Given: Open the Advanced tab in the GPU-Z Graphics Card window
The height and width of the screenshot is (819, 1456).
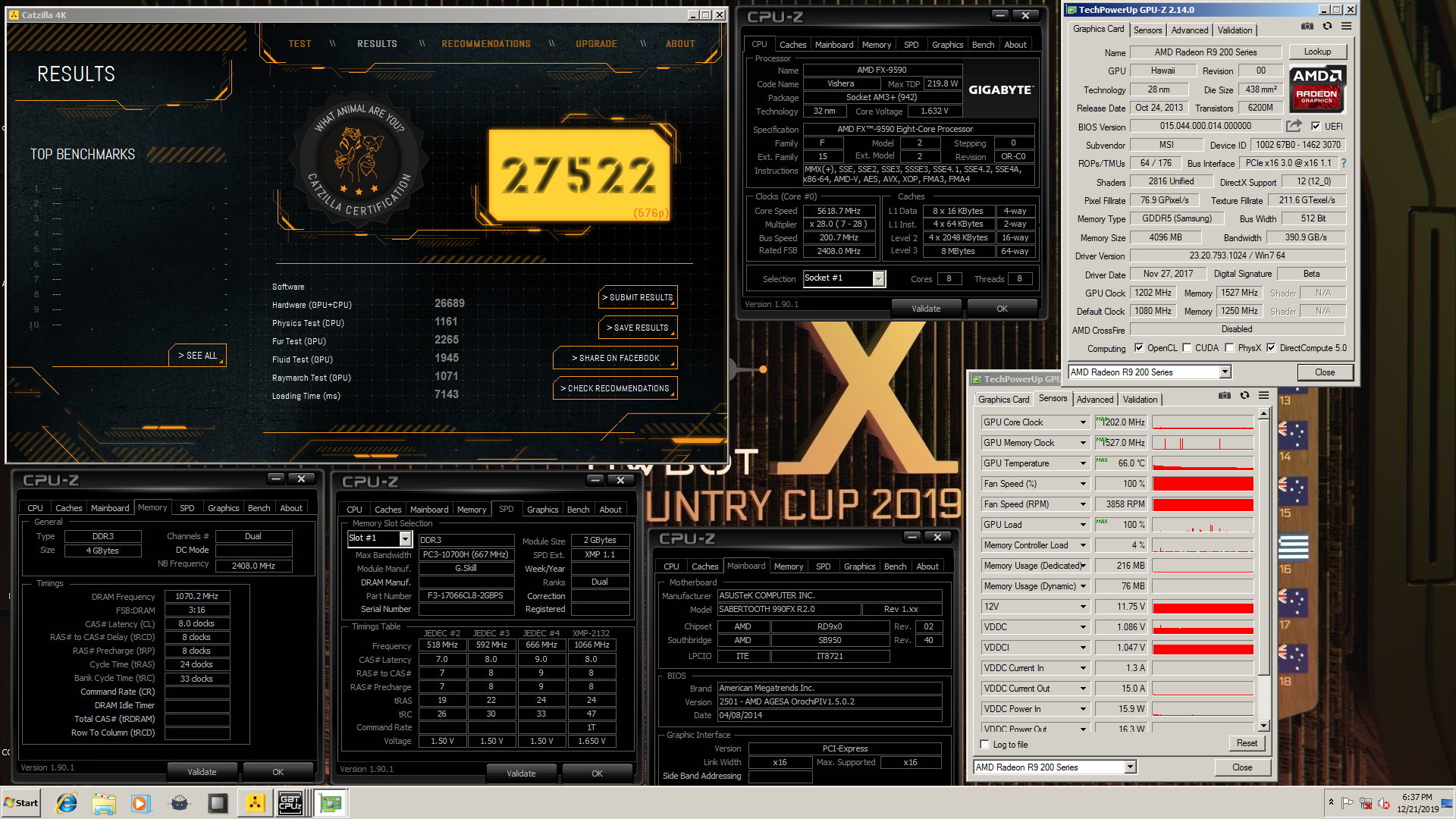Looking at the screenshot, I should (x=1189, y=30).
